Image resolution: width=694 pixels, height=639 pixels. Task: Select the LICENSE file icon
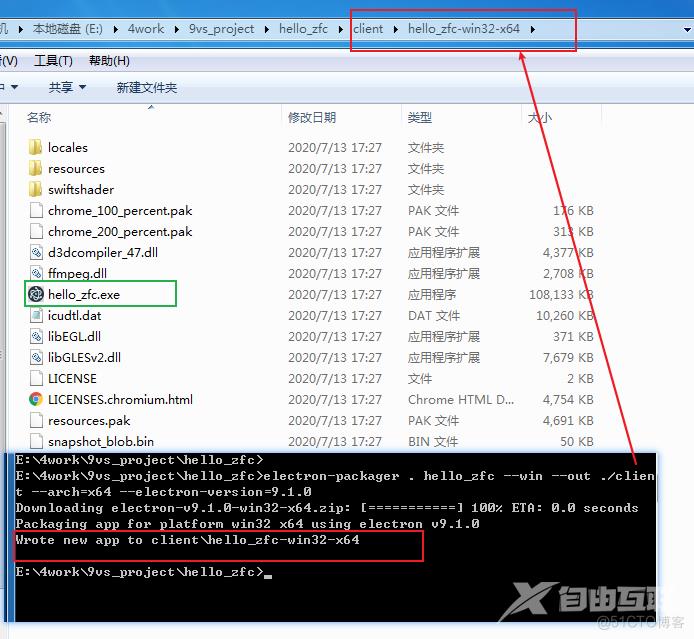tap(36, 379)
